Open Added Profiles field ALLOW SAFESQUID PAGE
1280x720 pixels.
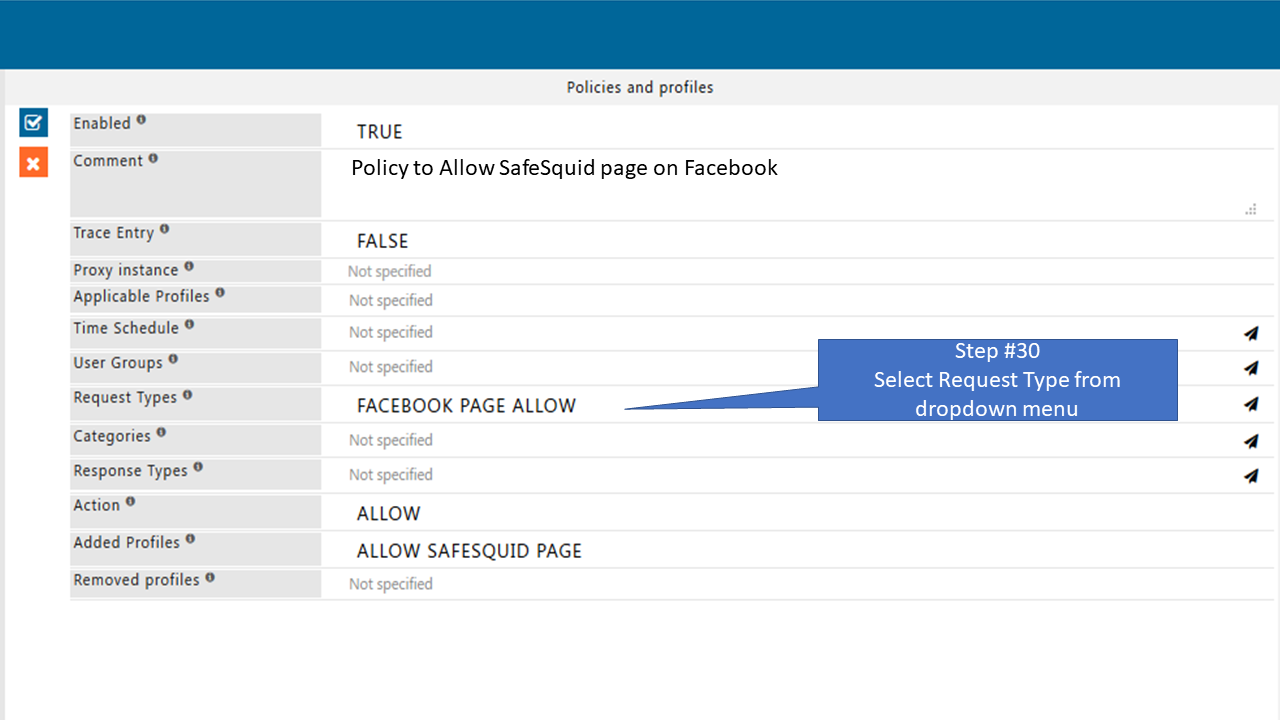pyautogui.click(x=469, y=551)
